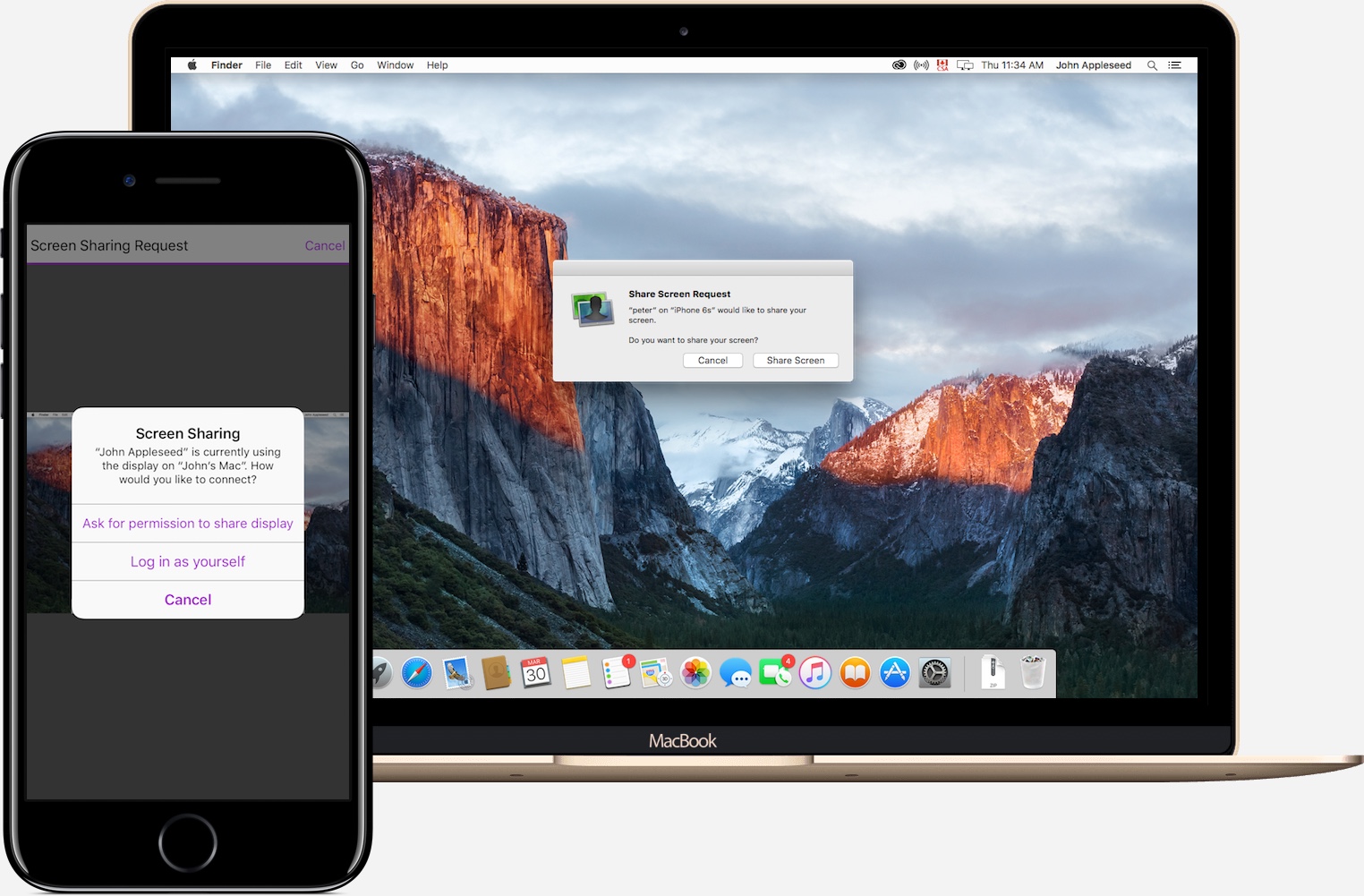Tap Cancel in iPhone Screen Sharing Request header
This screenshot has height=896, width=1364.
[x=324, y=245]
